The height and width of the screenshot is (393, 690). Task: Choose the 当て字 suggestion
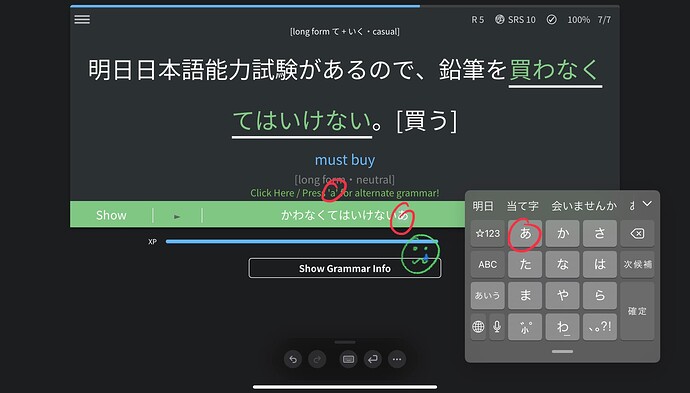522,206
